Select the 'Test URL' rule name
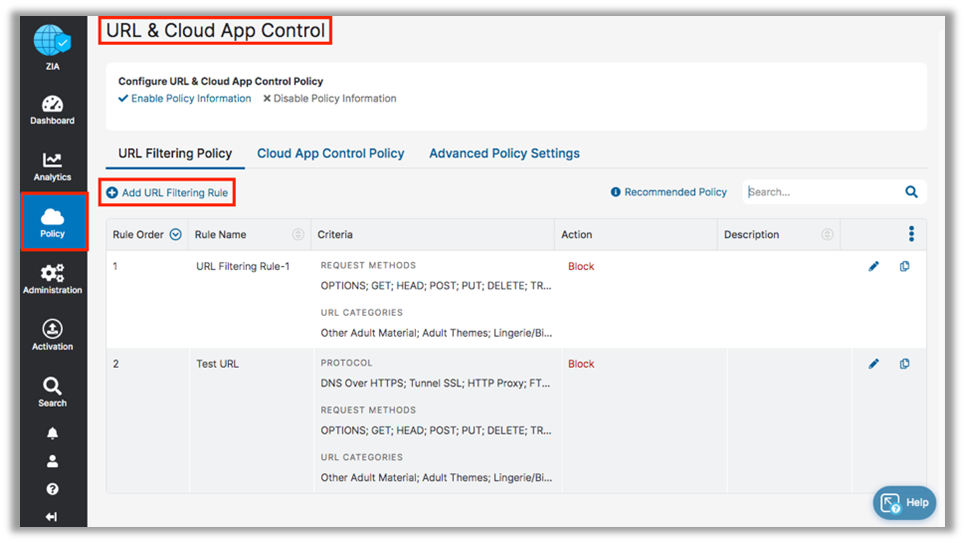Screen dimensions: 965x543 217,364
